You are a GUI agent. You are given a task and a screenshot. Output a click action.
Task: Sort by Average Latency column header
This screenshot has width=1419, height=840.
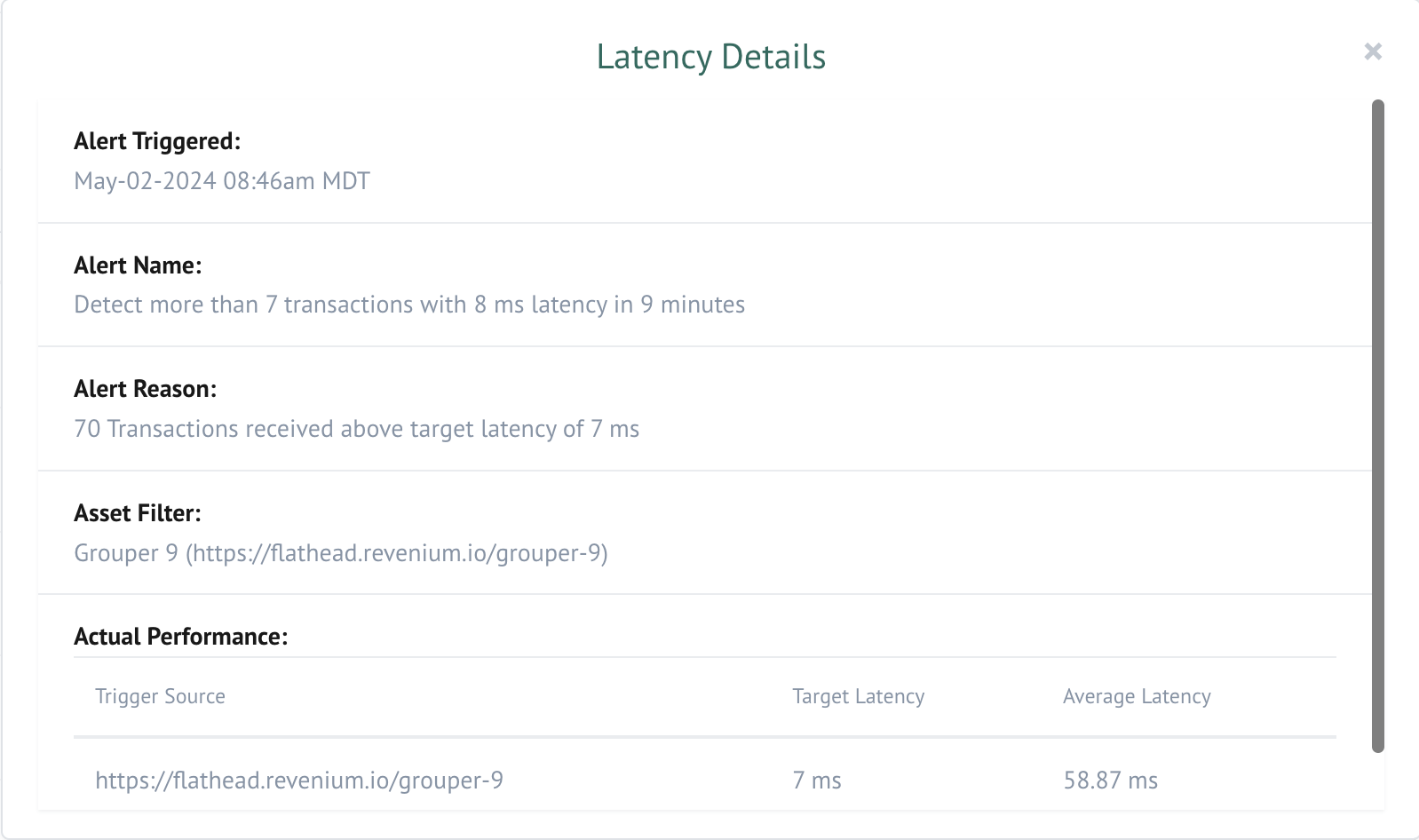coord(1137,696)
